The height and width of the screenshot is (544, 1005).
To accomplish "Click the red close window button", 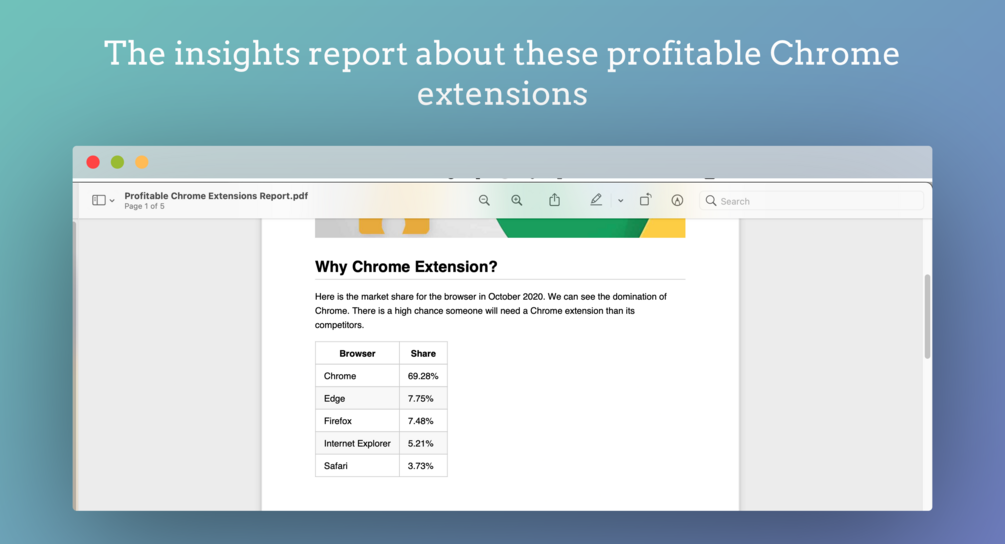I will click(x=93, y=162).
